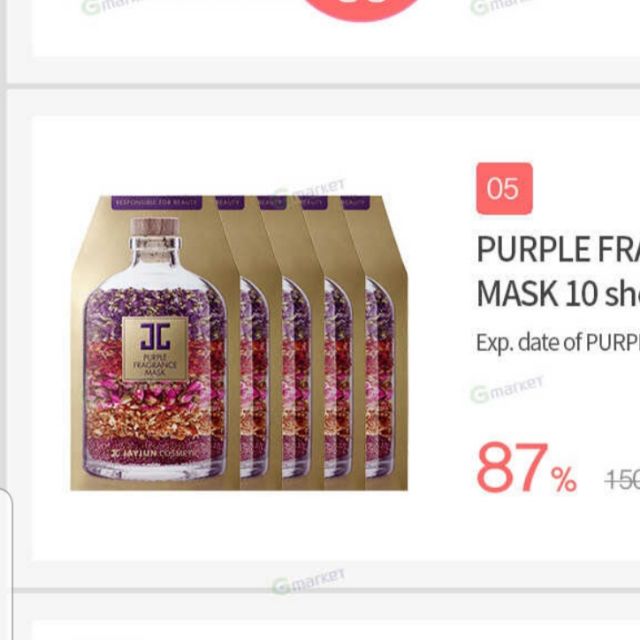Viewport: 640px width, 640px height.
Task: Click the partial red circle badge at top
Action: point(362,10)
